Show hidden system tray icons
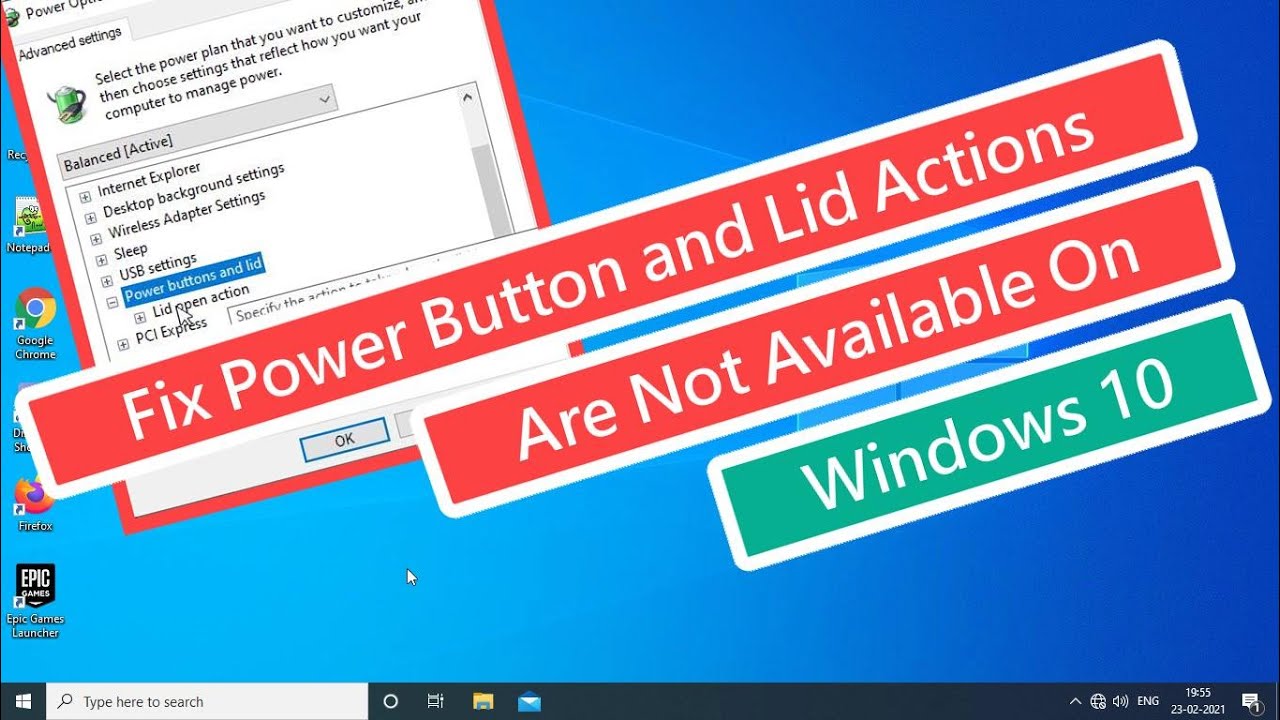Viewport: 1280px width, 720px height. [x=1075, y=701]
